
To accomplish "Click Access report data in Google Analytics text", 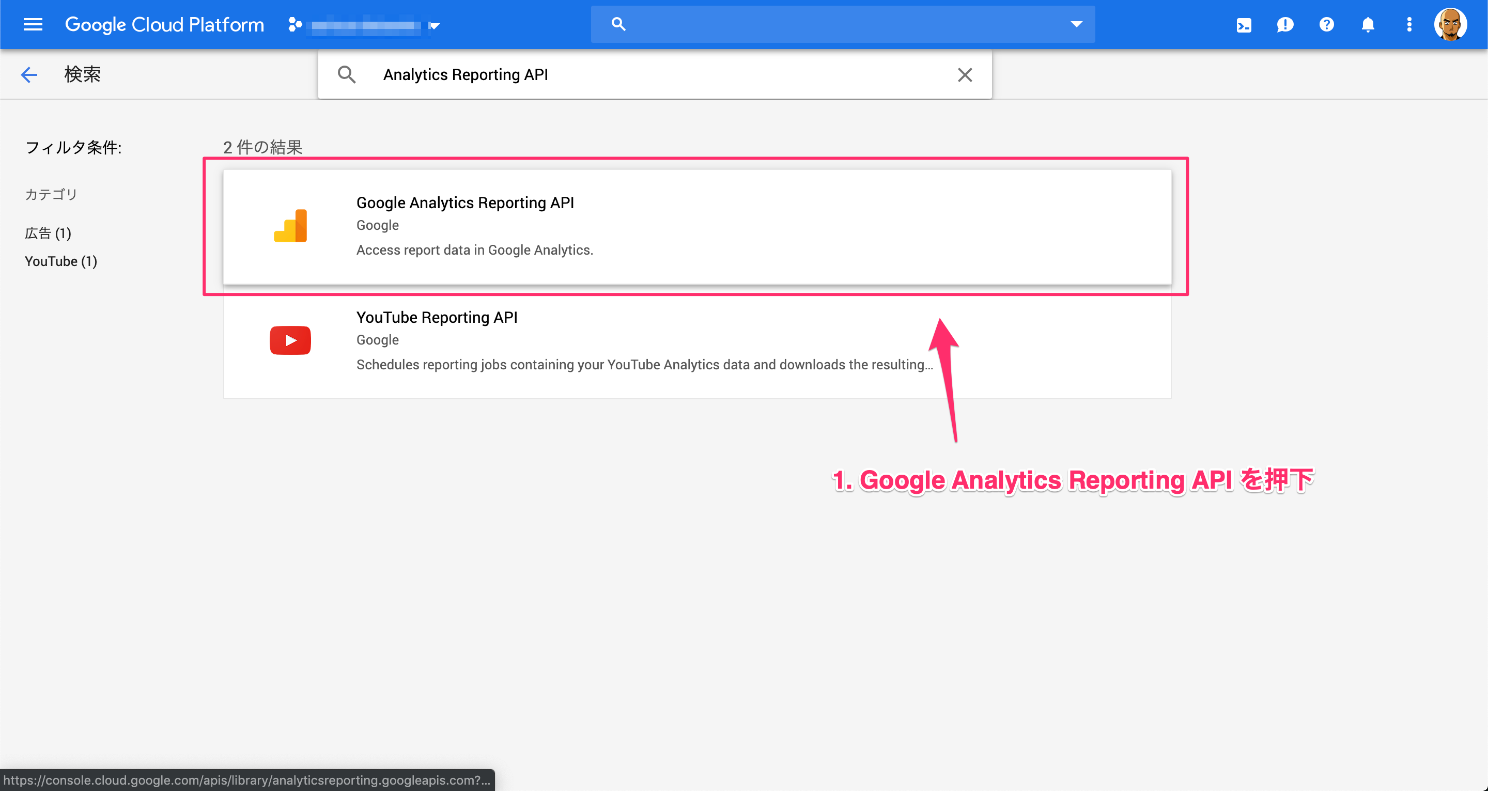I will pyautogui.click(x=474, y=249).
